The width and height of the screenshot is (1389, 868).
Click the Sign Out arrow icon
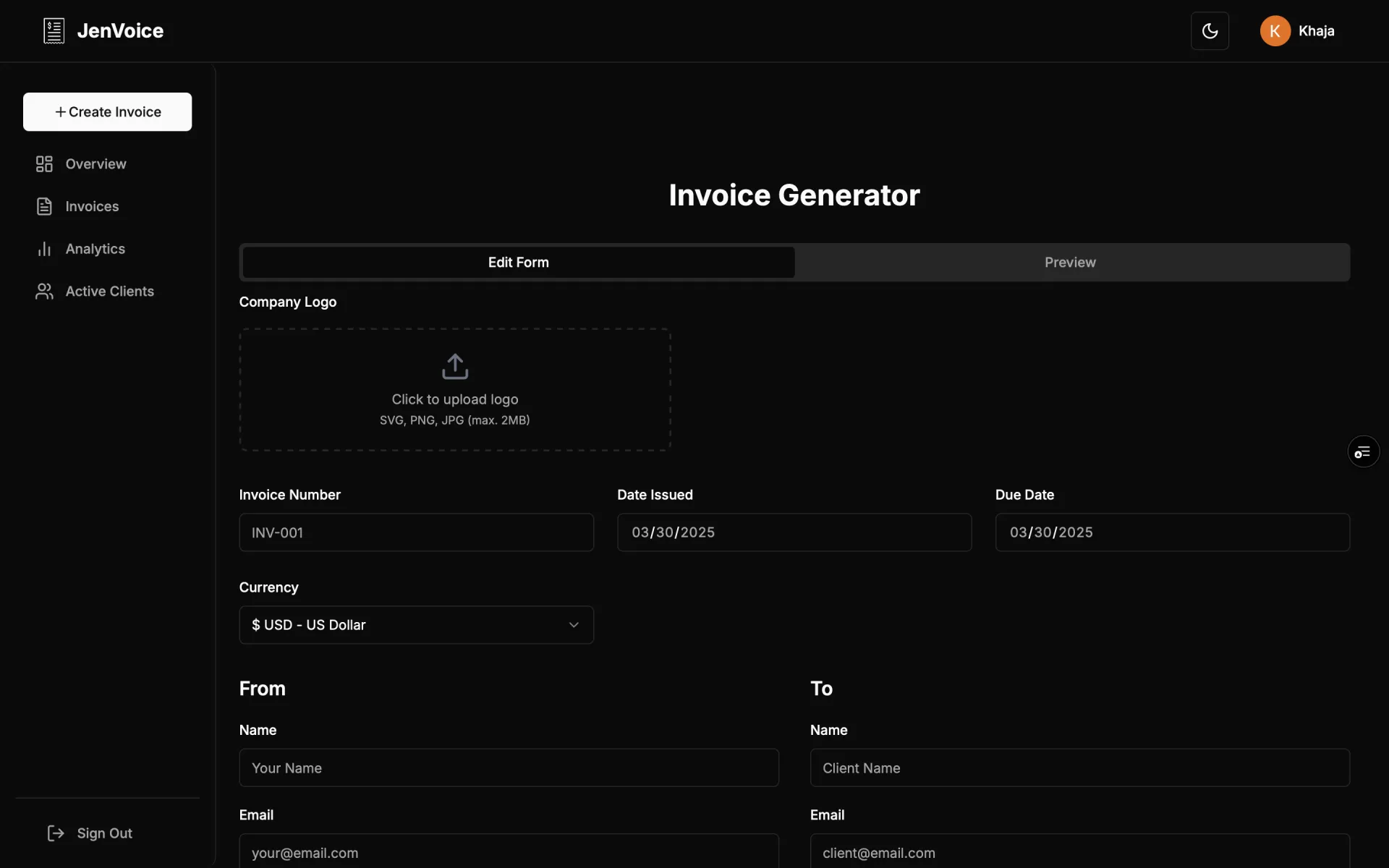click(x=56, y=833)
